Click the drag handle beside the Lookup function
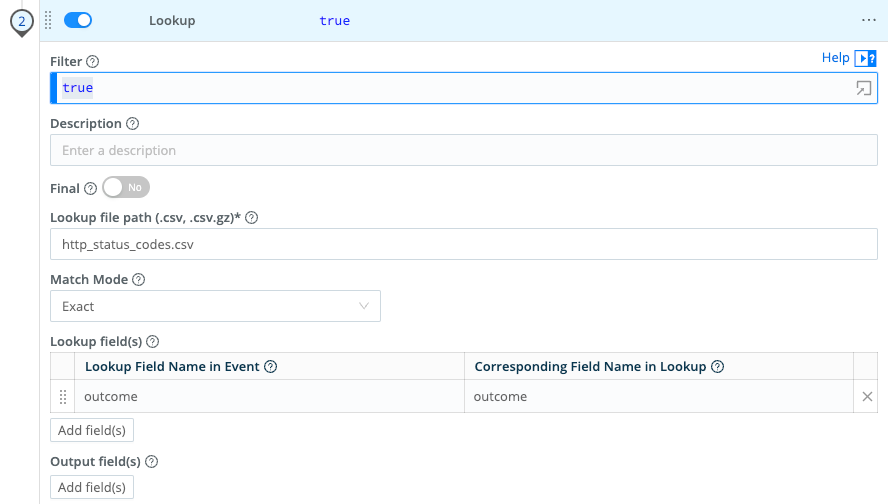Screen dimensions: 895x504 click(48, 20)
